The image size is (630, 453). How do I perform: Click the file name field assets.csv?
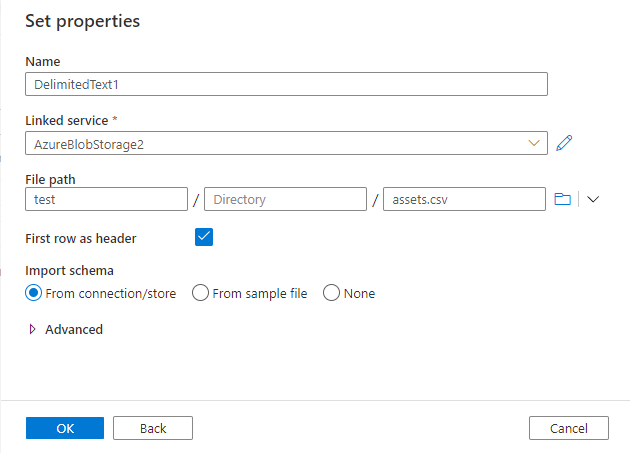click(464, 199)
